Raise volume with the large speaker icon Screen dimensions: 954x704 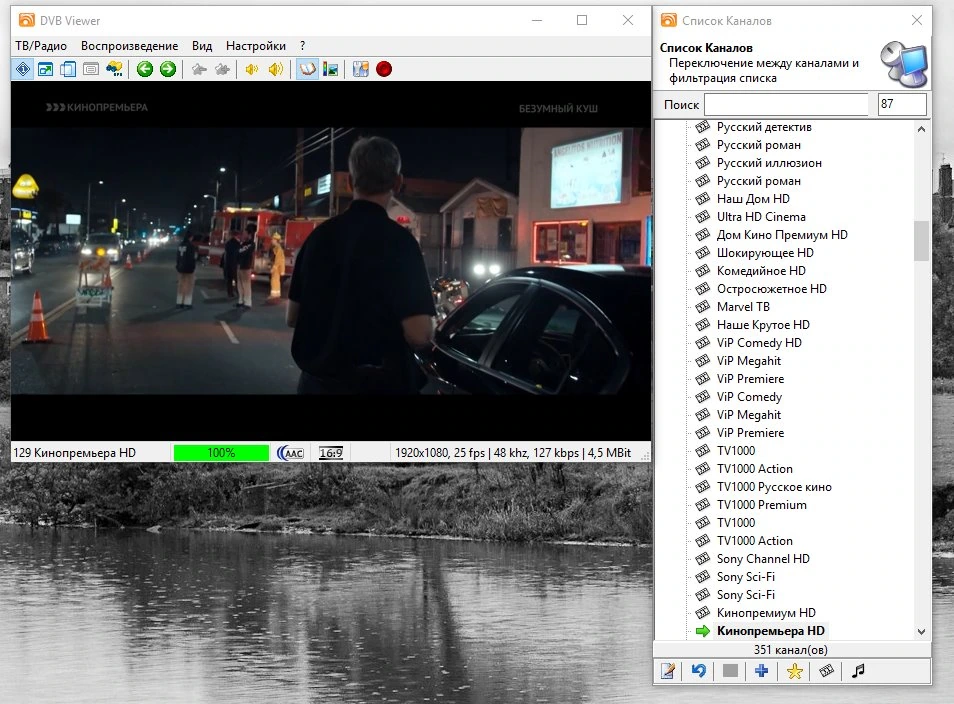click(x=276, y=69)
